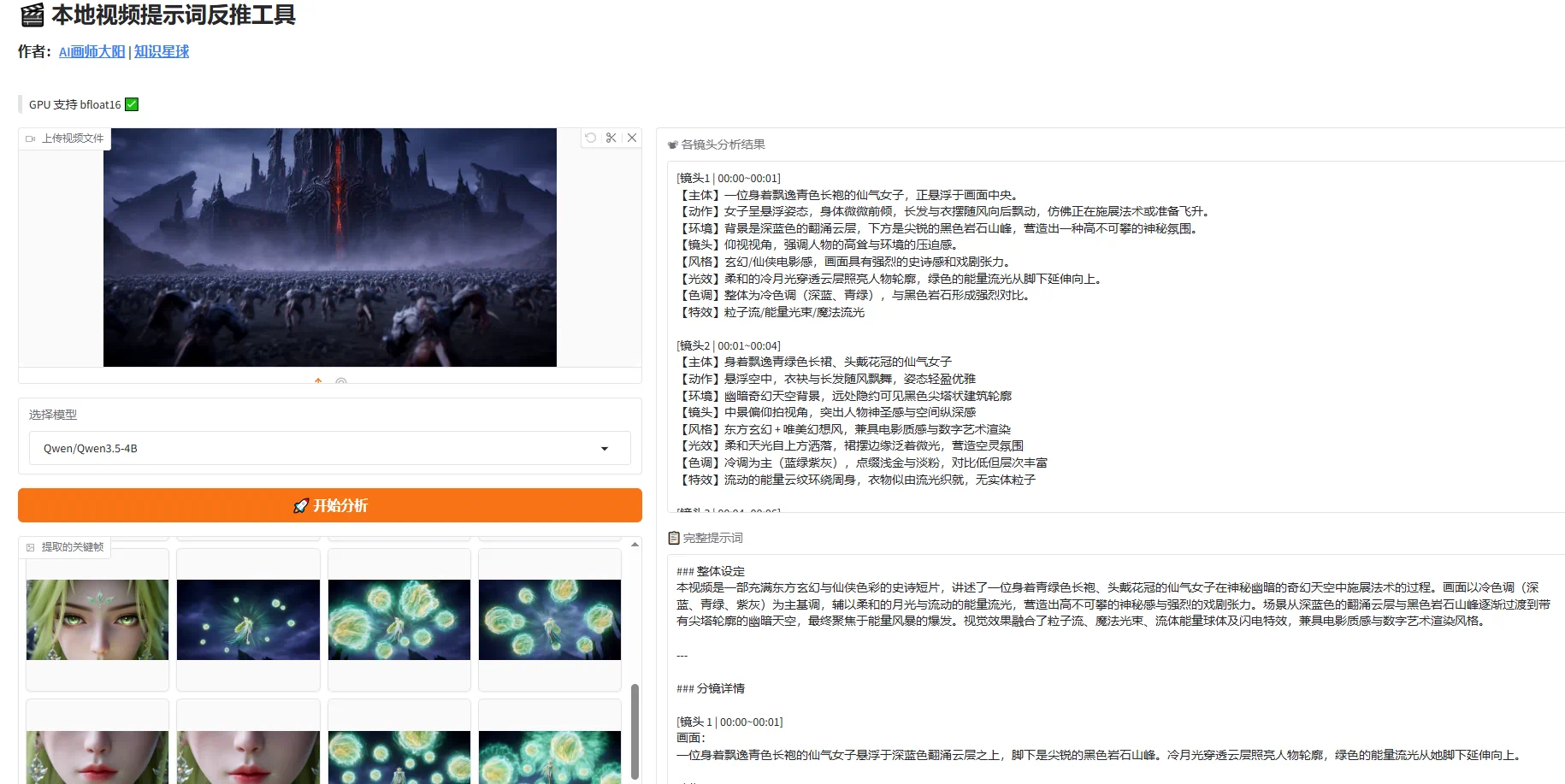Click the ### 分镜详情 heading text

point(711,689)
